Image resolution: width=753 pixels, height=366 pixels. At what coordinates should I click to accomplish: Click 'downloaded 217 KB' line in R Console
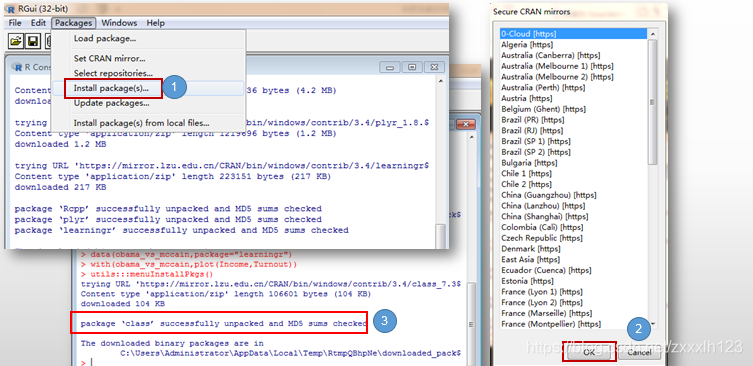[x=61, y=187]
